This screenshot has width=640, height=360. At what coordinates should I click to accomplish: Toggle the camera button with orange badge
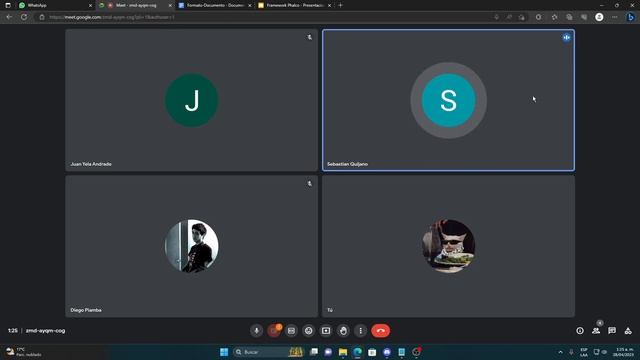pos(274,331)
